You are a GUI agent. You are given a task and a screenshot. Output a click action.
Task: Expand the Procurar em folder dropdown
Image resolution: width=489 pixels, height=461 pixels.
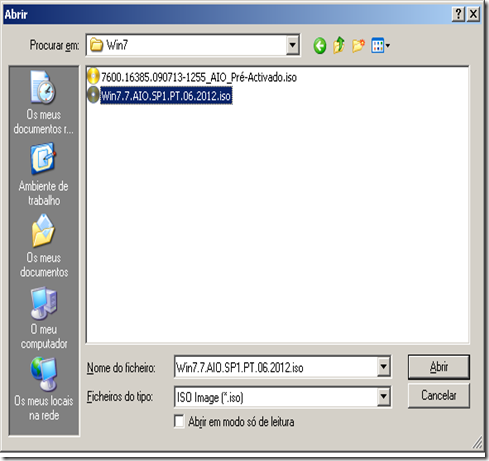[292, 45]
